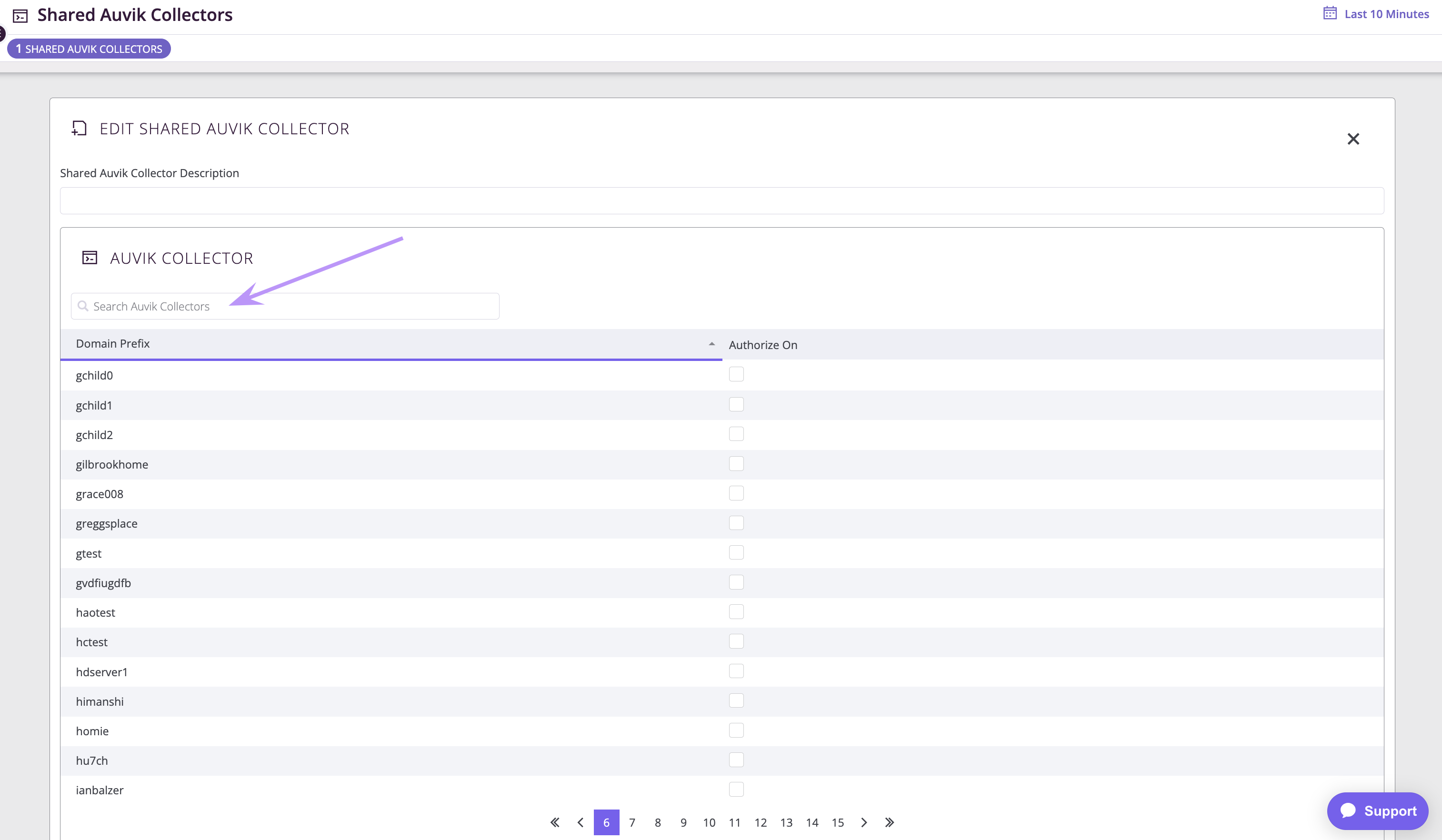This screenshot has width=1442, height=840.
Task: Focus the Shared Auvik Collector Description field
Action: point(721,201)
